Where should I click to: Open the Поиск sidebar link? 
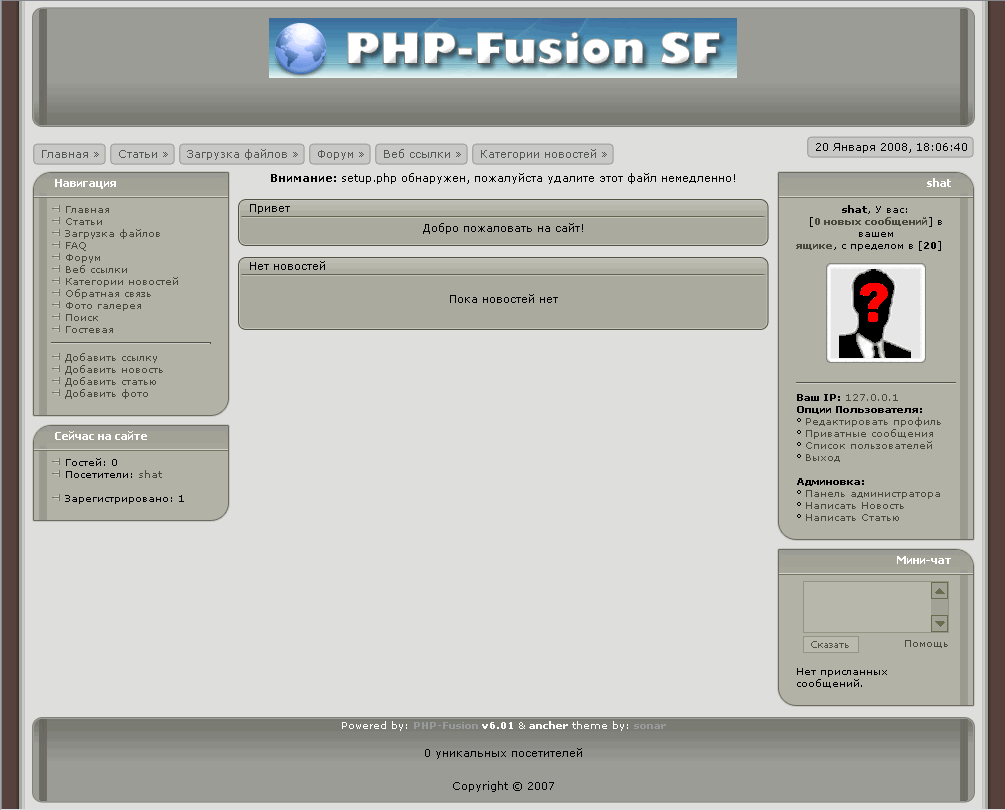point(81,318)
